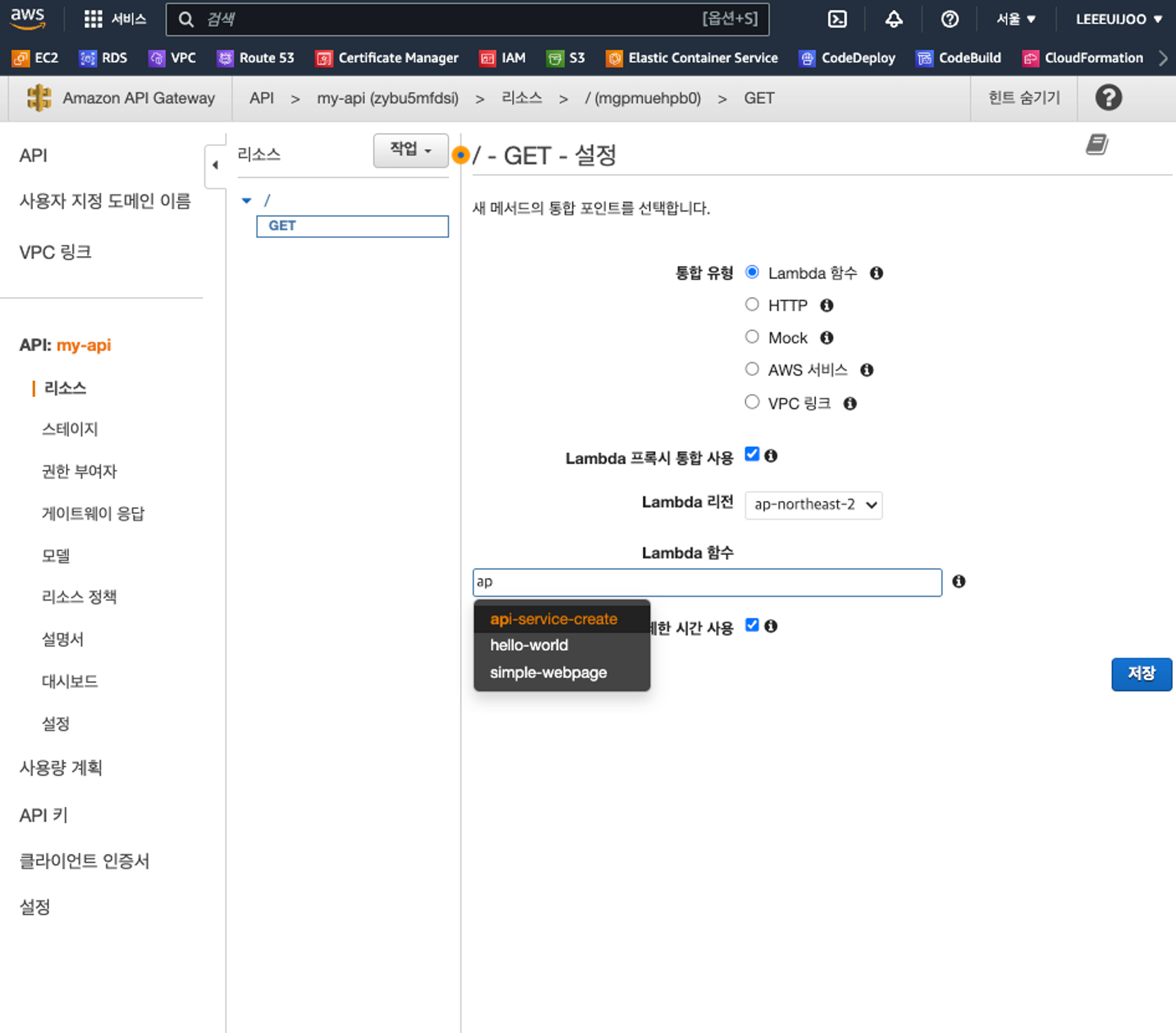Open Route 53 shortcut
This screenshot has width=1176, height=1033.
256,58
